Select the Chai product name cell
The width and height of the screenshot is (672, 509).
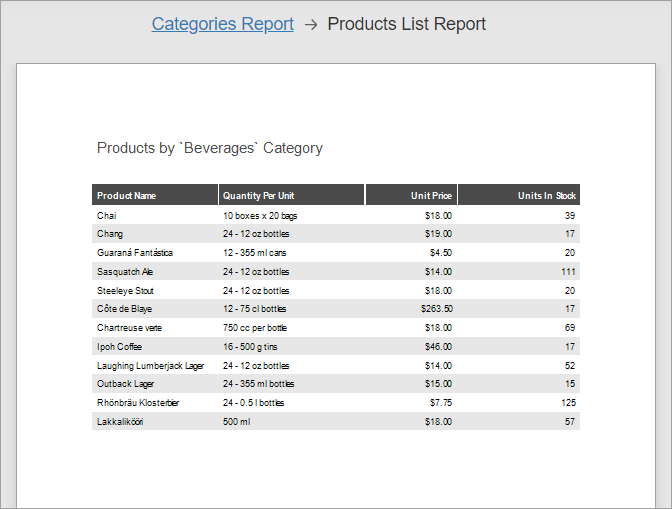[x=107, y=215]
